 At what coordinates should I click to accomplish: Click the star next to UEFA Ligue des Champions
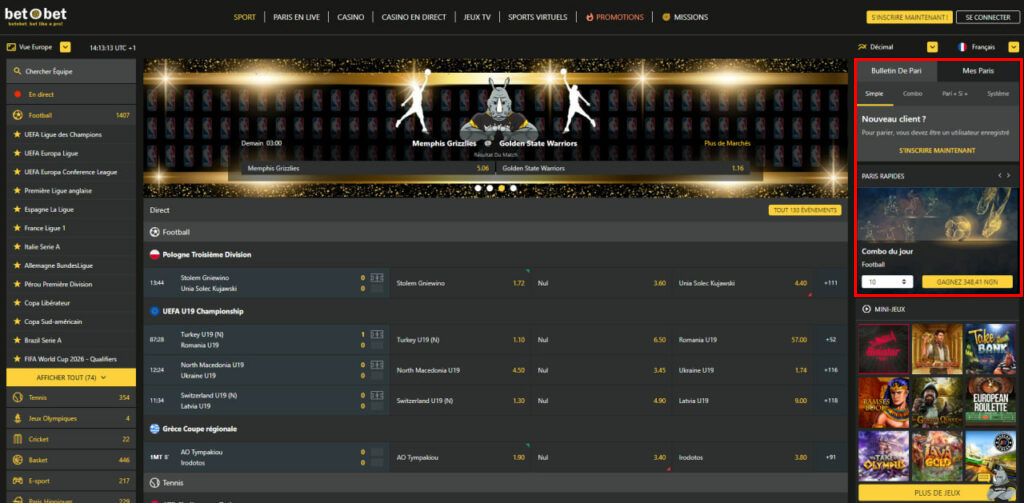click(x=18, y=135)
